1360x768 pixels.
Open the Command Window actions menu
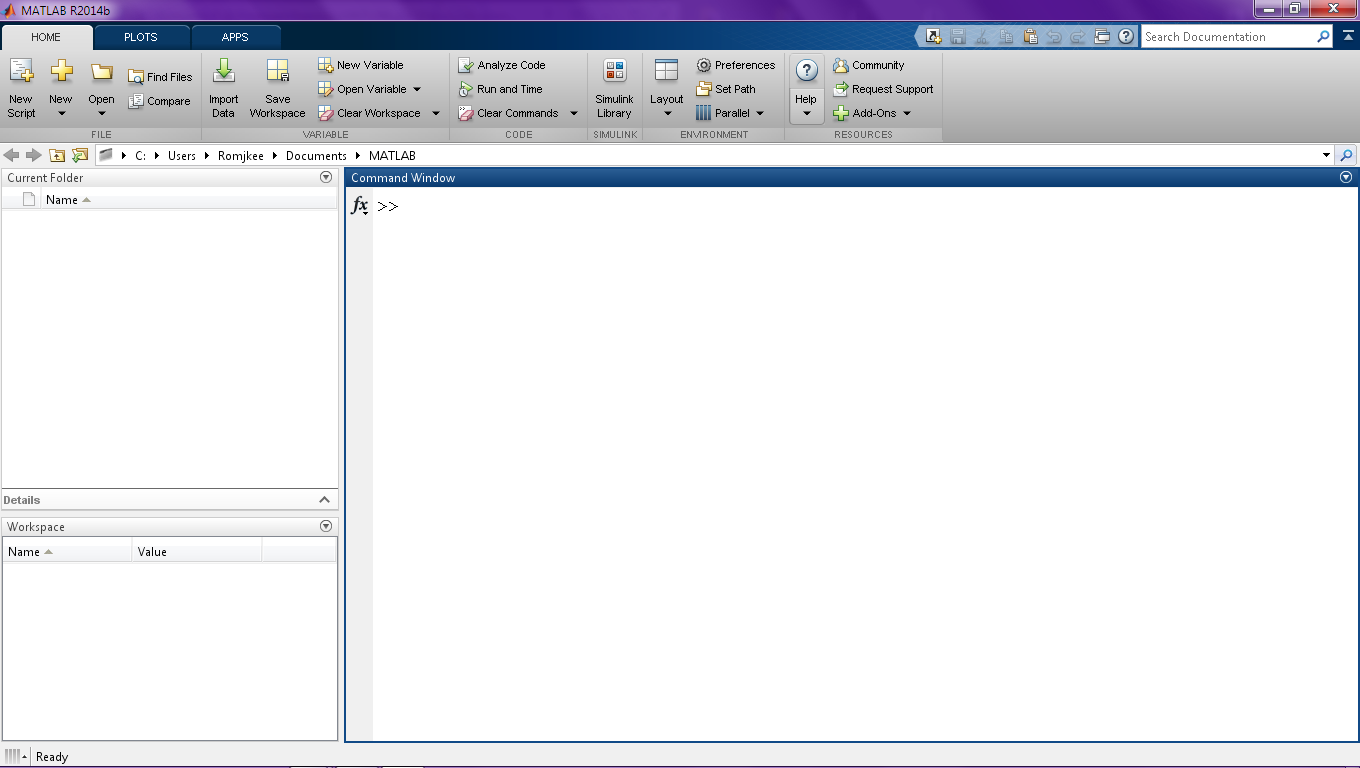point(1345,177)
